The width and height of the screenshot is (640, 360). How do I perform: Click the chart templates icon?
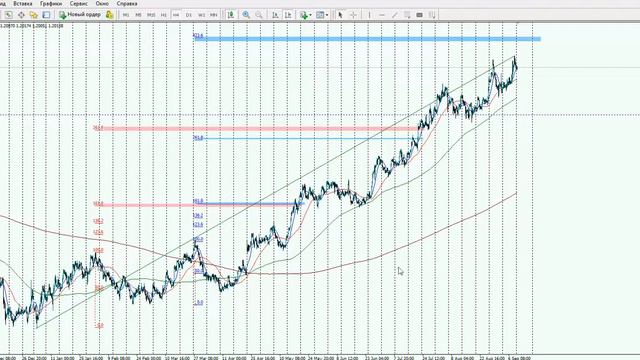320,15
